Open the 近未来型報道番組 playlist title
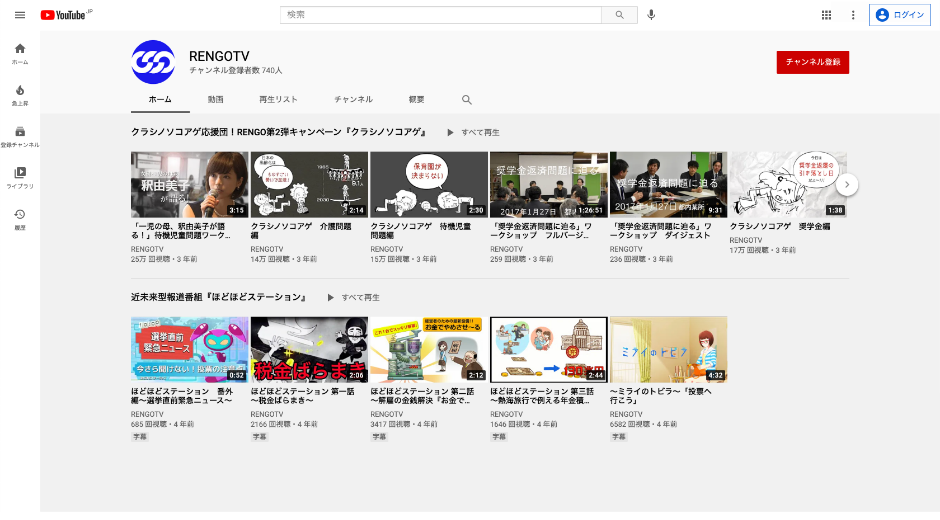 220,297
